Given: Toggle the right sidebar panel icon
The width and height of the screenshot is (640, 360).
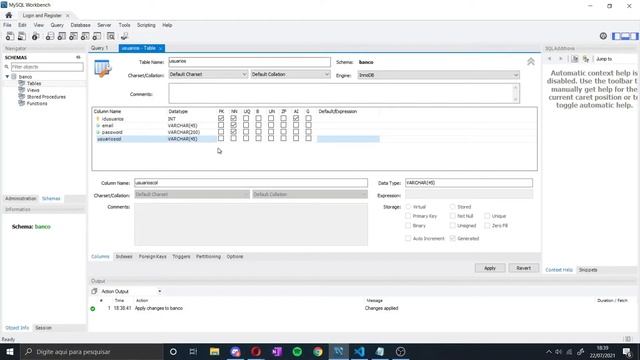Looking at the screenshot, I should (x=634, y=36).
